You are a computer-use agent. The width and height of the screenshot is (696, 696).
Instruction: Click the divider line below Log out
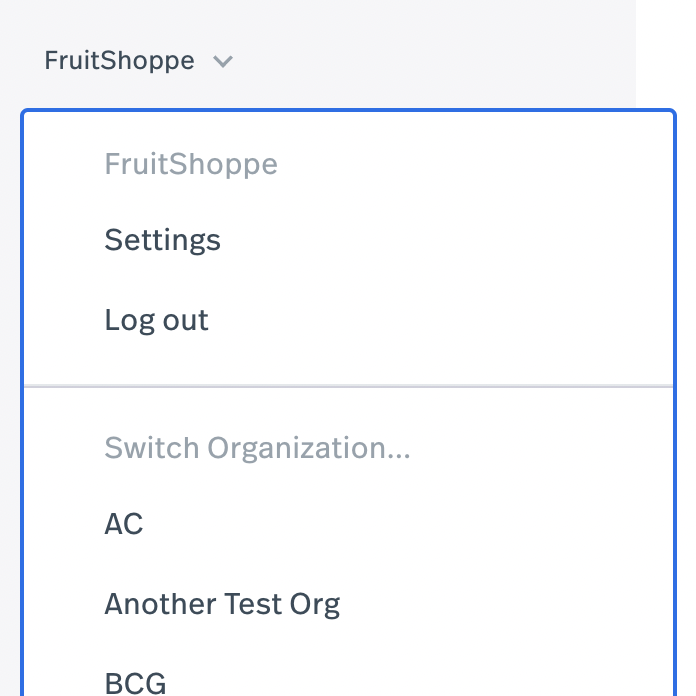[x=348, y=386]
